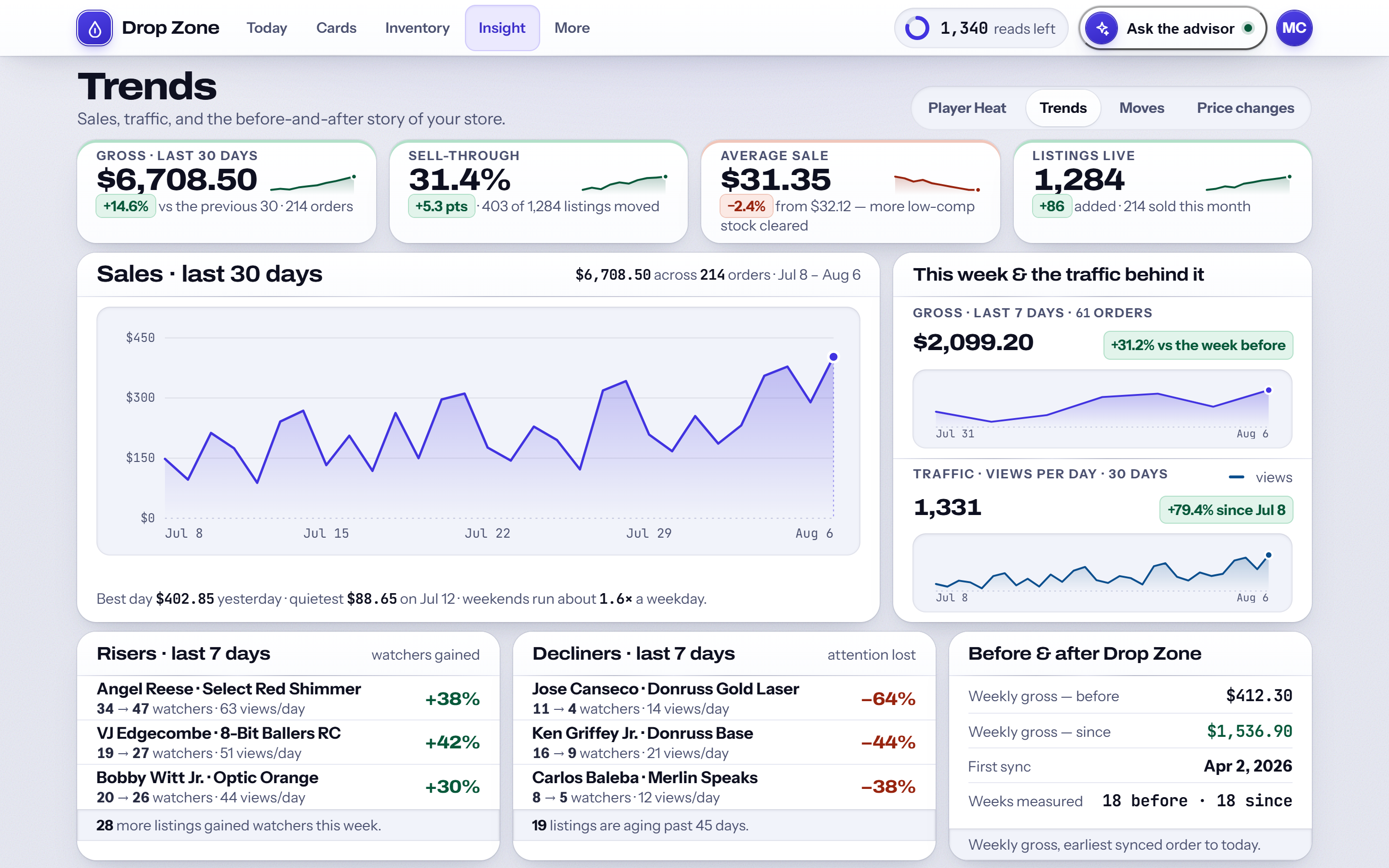Open the Today nav item

(266, 28)
